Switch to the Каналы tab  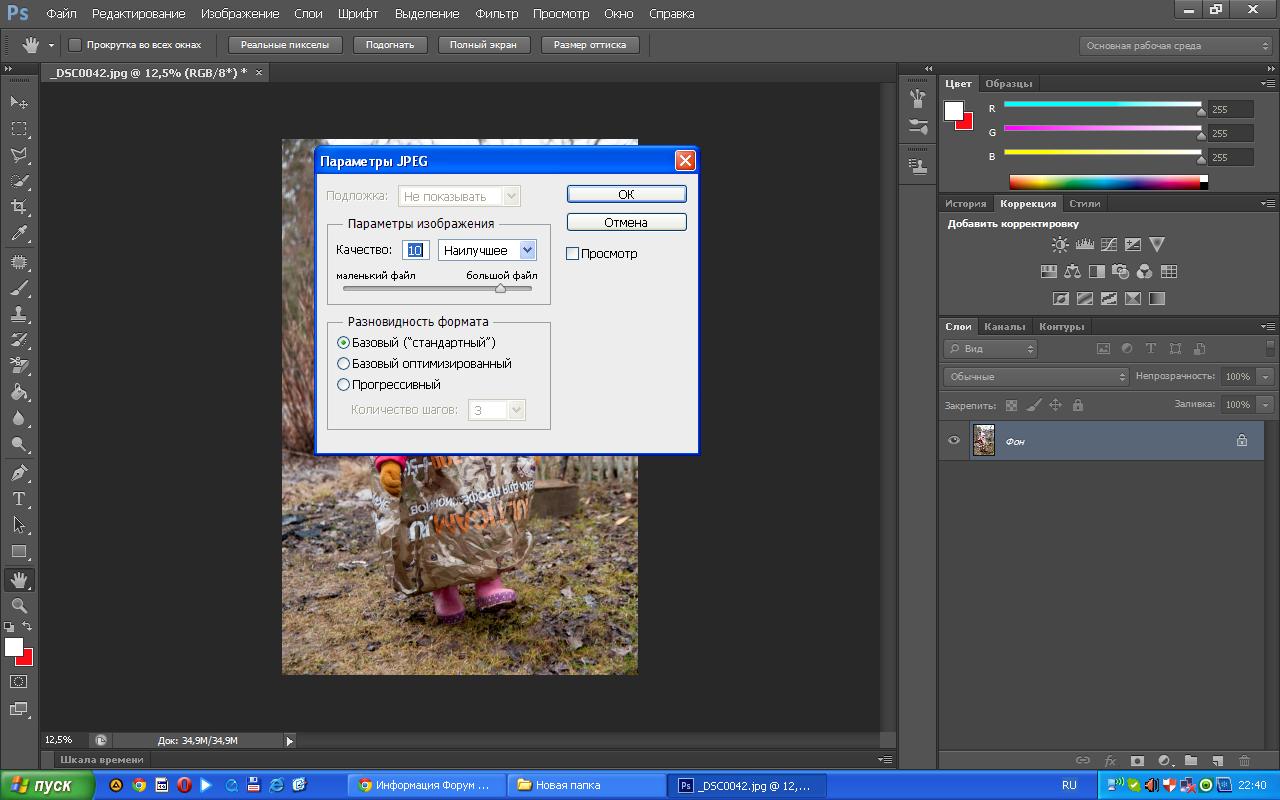click(1004, 327)
